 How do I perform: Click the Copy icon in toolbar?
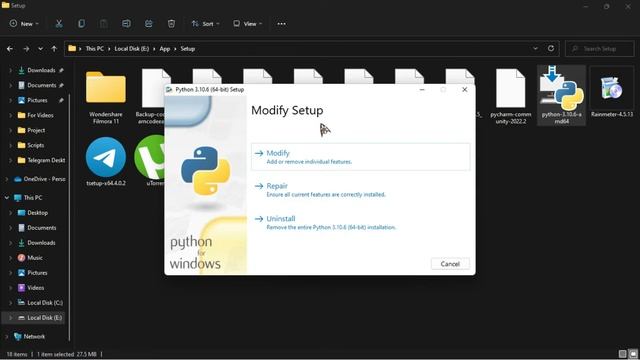point(81,24)
